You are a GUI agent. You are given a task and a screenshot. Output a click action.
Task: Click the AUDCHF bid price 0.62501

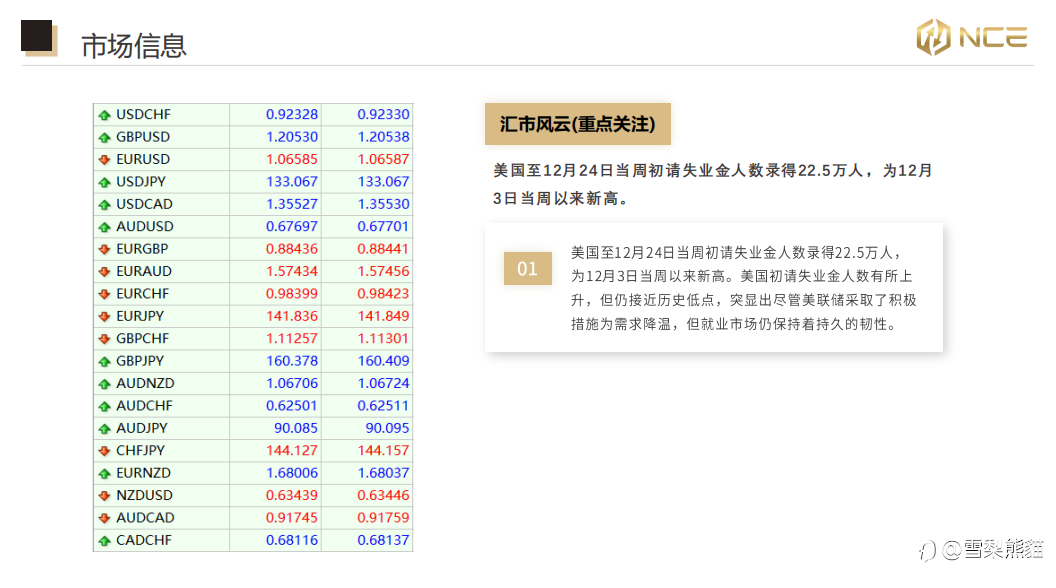coord(292,405)
